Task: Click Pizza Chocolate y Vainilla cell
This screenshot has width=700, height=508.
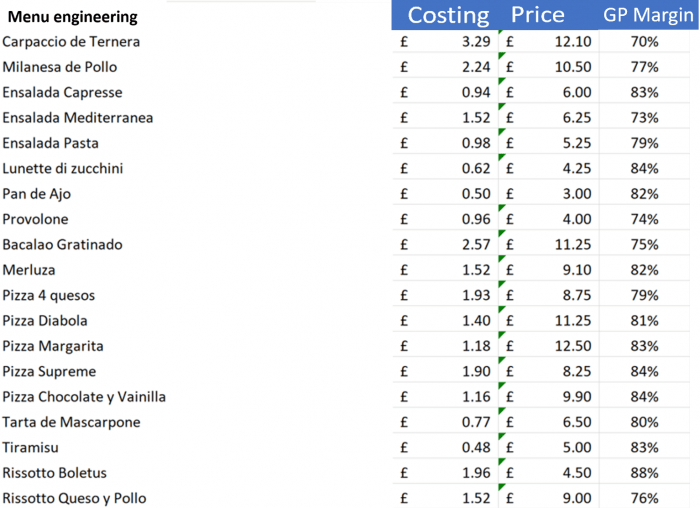Action: point(84,397)
